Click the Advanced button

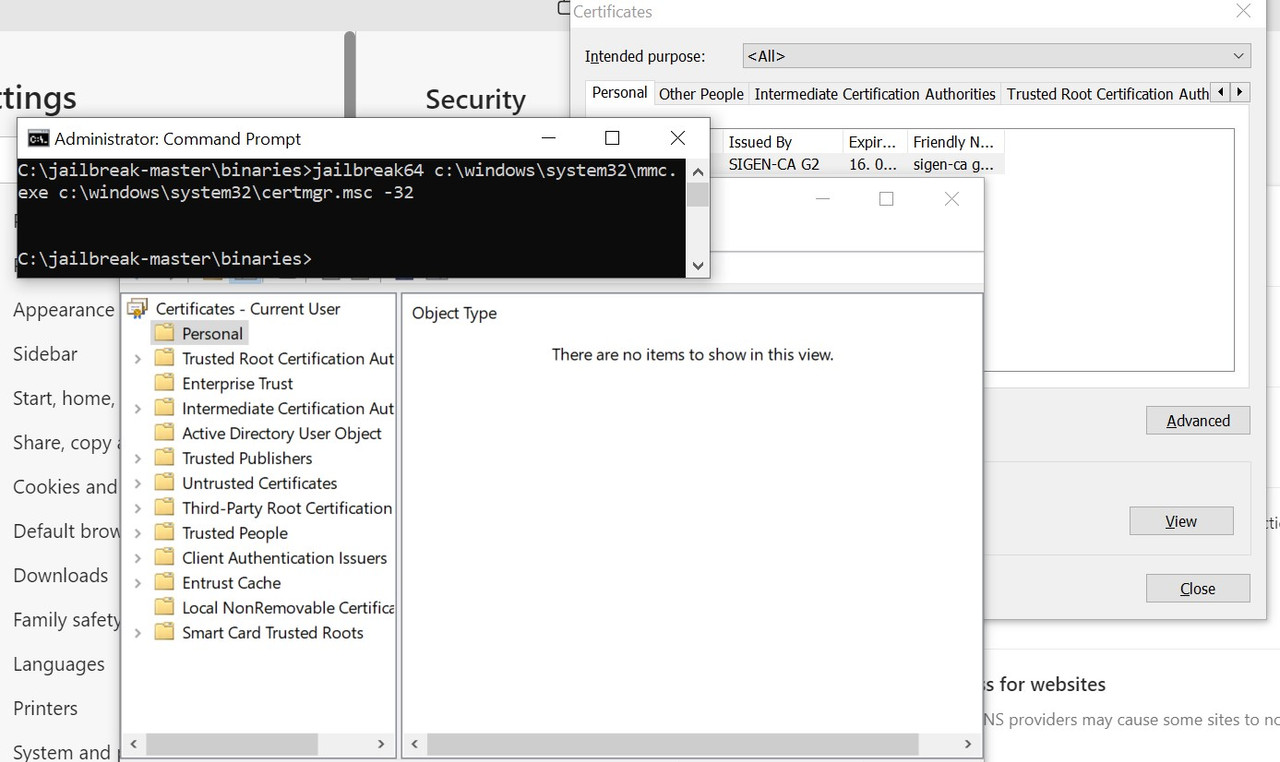(1198, 421)
